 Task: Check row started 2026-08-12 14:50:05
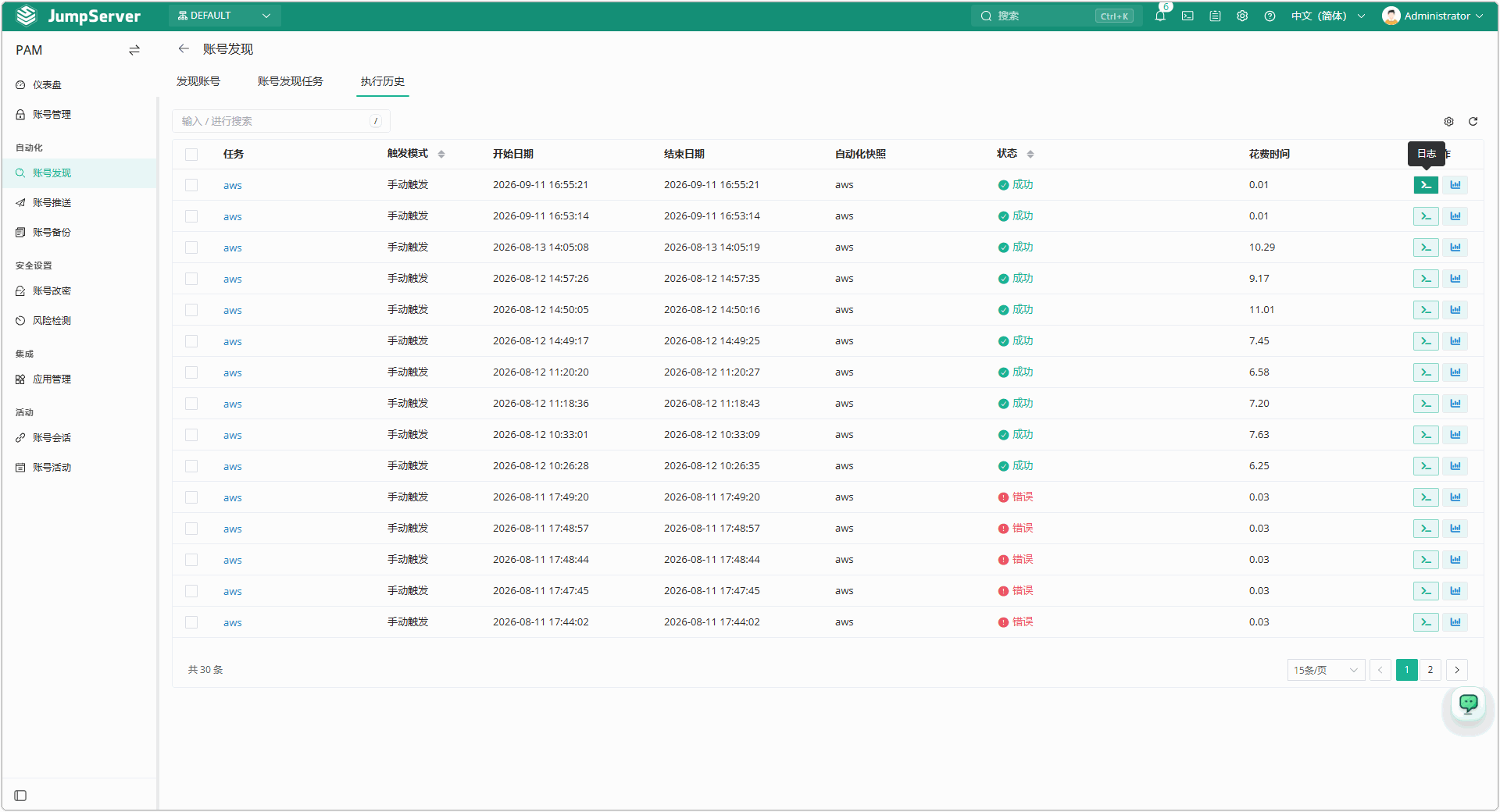191,310
